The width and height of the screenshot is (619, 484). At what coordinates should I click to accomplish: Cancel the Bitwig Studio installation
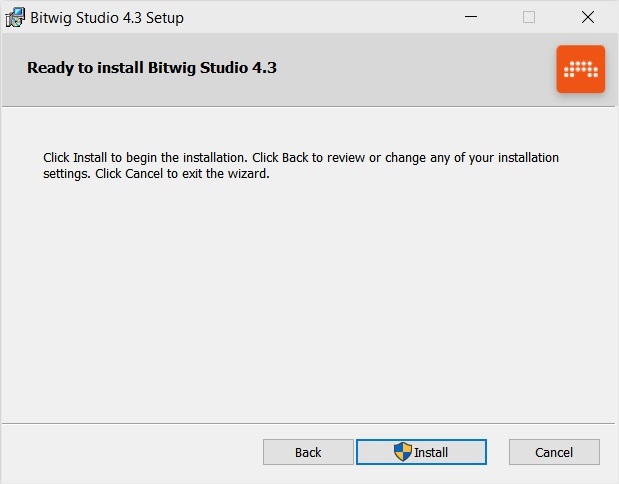554,452
